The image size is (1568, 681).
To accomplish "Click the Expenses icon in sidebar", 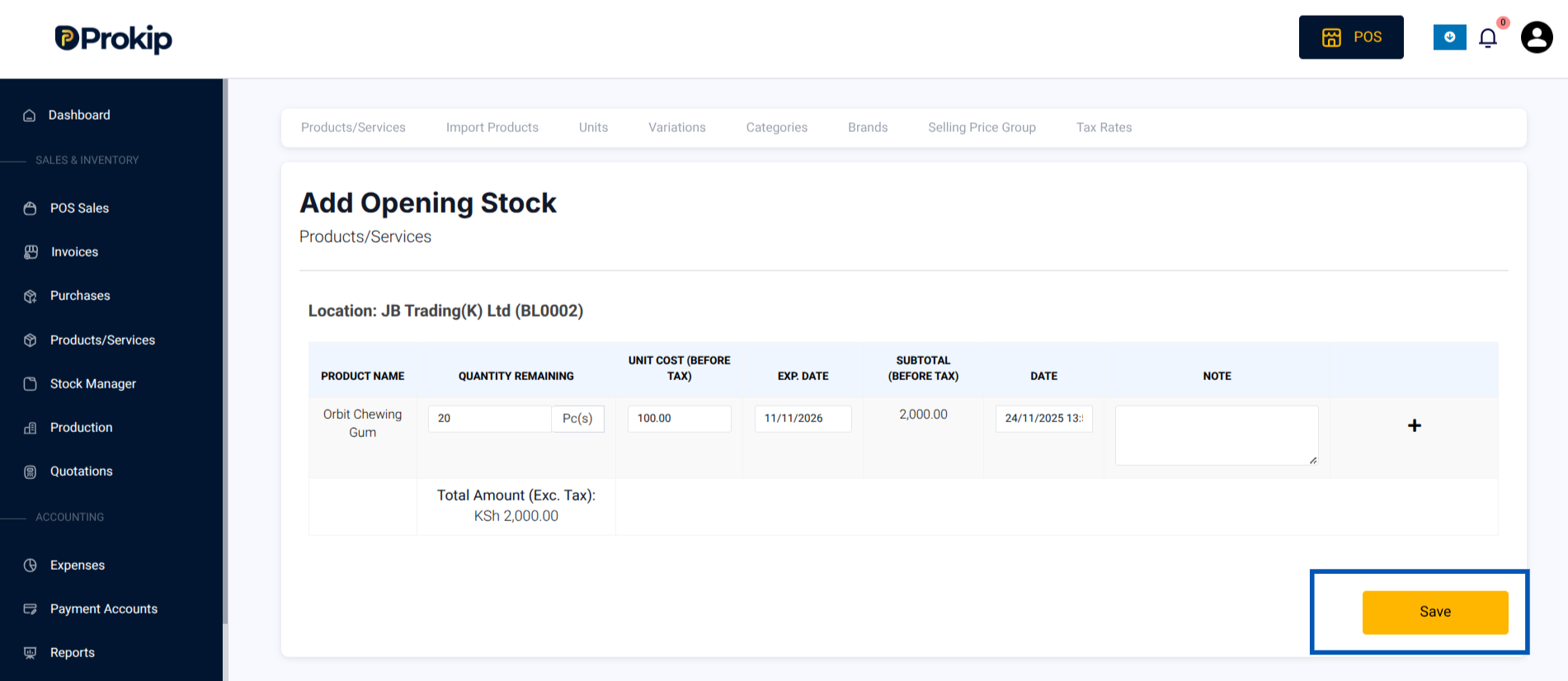I will pyautogui.click(x=31, y=565).
